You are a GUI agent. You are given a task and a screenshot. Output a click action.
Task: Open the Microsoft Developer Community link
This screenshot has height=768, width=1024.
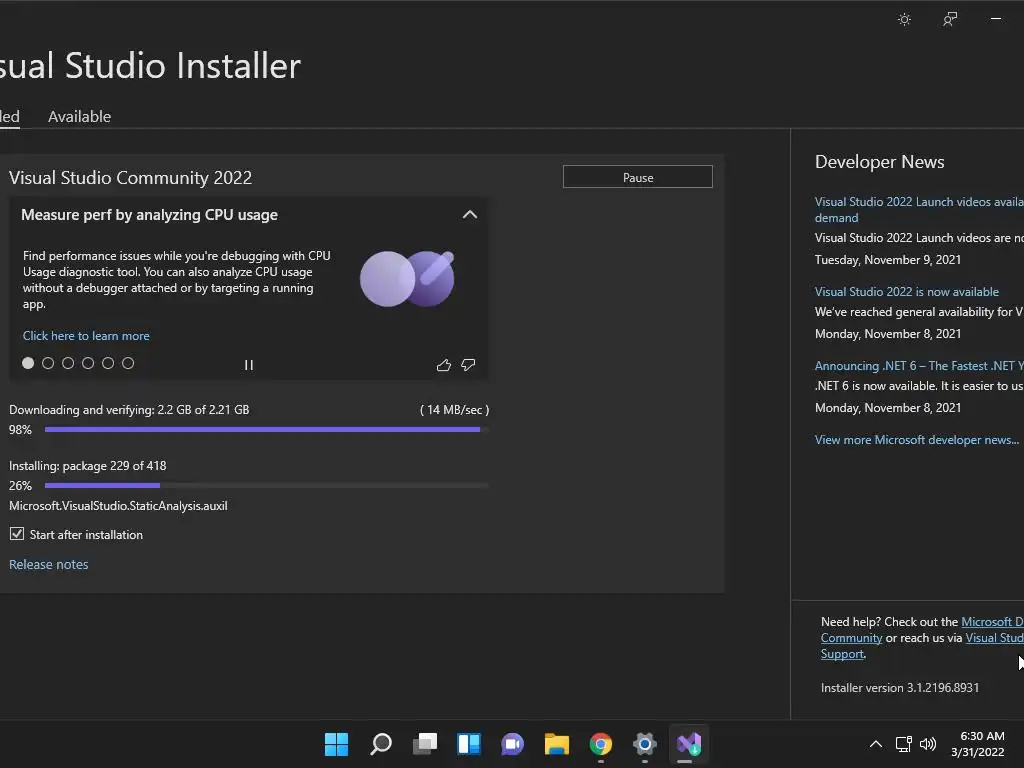point(992,622)
